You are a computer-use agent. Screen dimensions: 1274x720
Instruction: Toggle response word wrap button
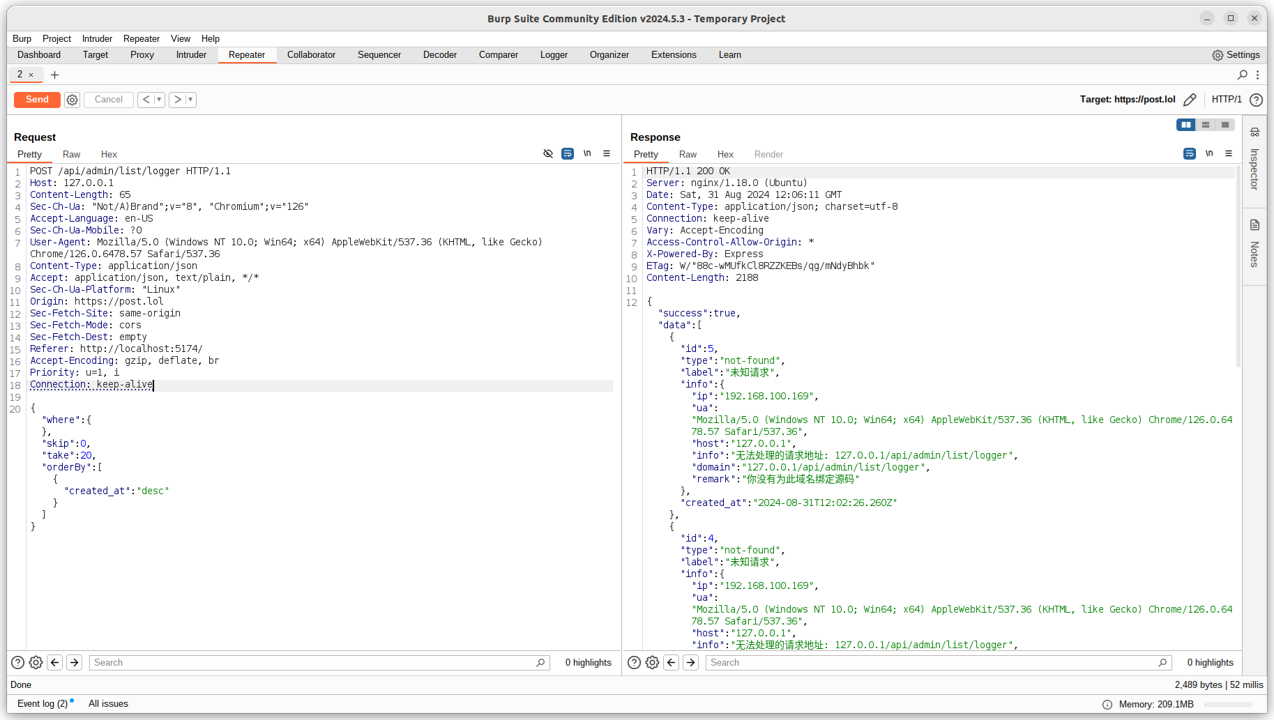(x=1189, y=154)
